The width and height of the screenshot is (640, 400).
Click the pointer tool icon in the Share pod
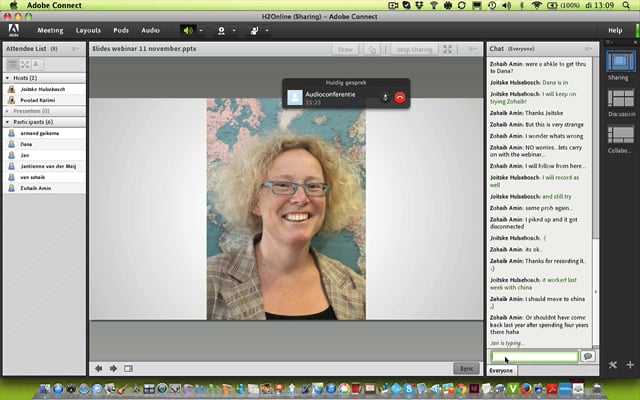tap(372, 49)
